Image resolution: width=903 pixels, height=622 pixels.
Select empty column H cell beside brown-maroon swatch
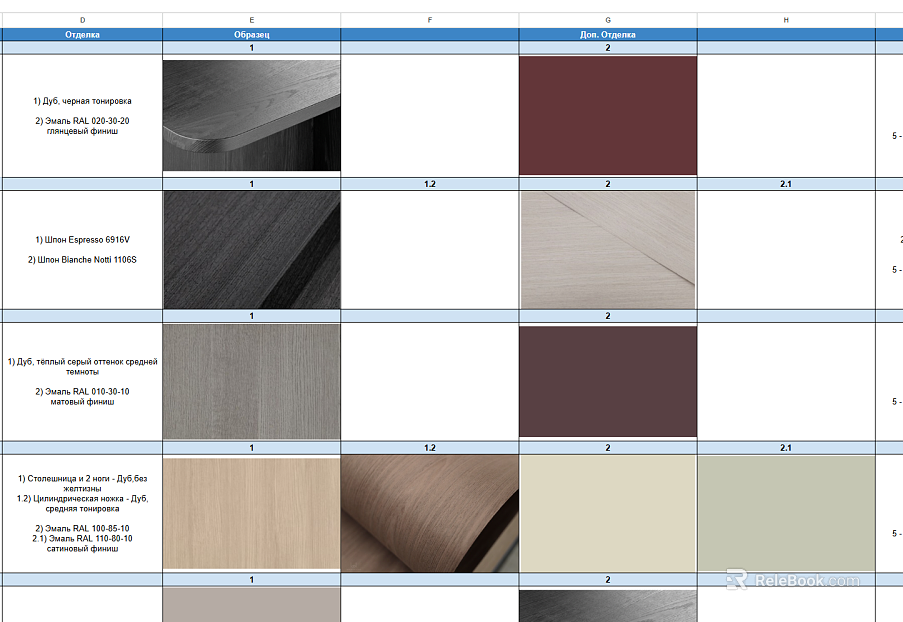tap(786, 382)
